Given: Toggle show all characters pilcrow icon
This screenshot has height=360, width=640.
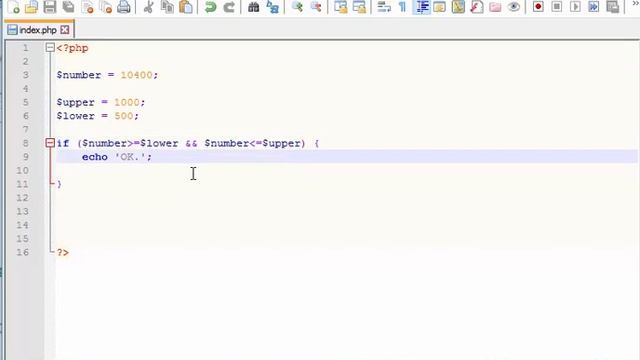Looking at the screenshot, I should point(402,7).
